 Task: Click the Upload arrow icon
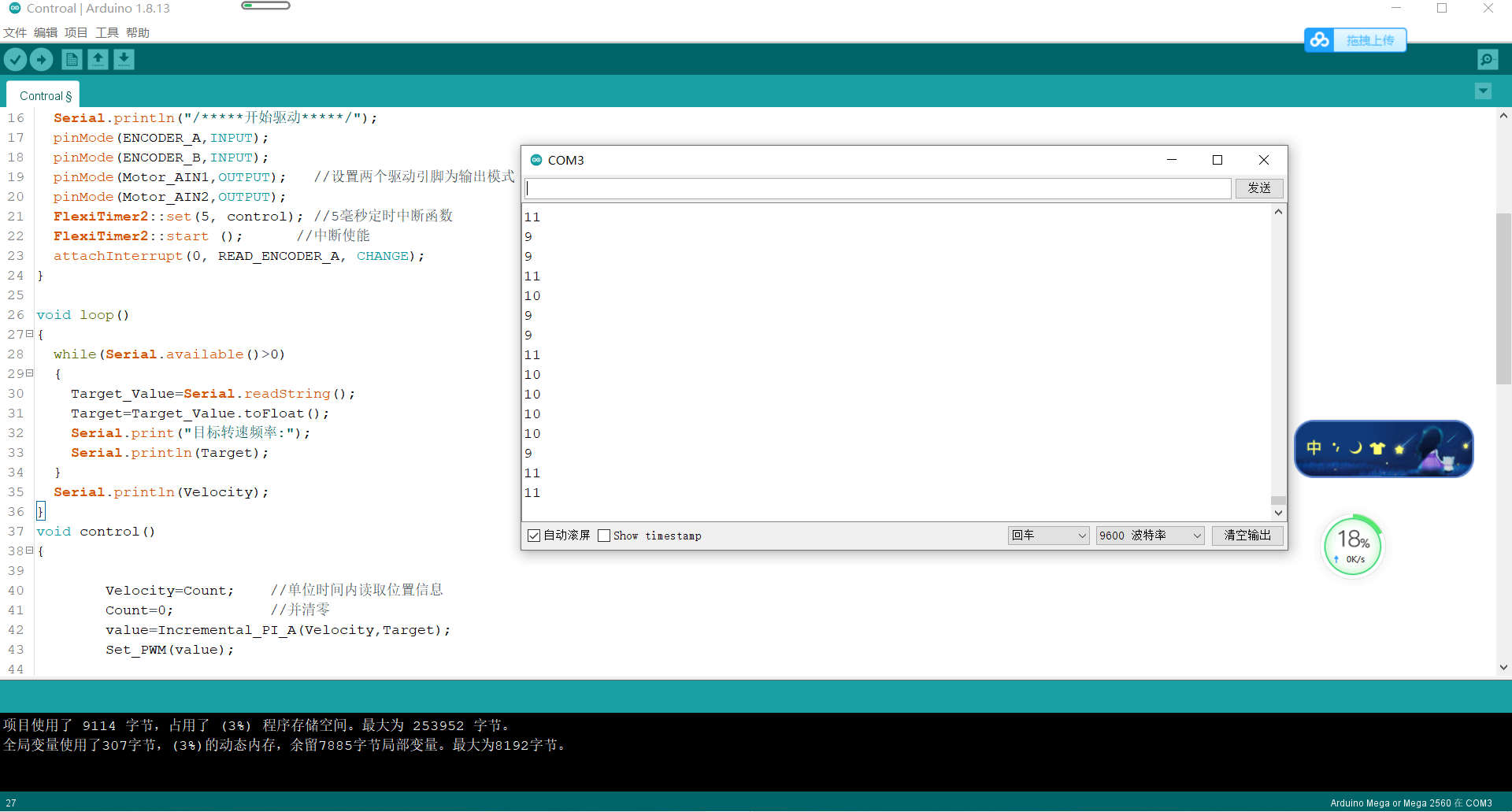click(41, 59)
